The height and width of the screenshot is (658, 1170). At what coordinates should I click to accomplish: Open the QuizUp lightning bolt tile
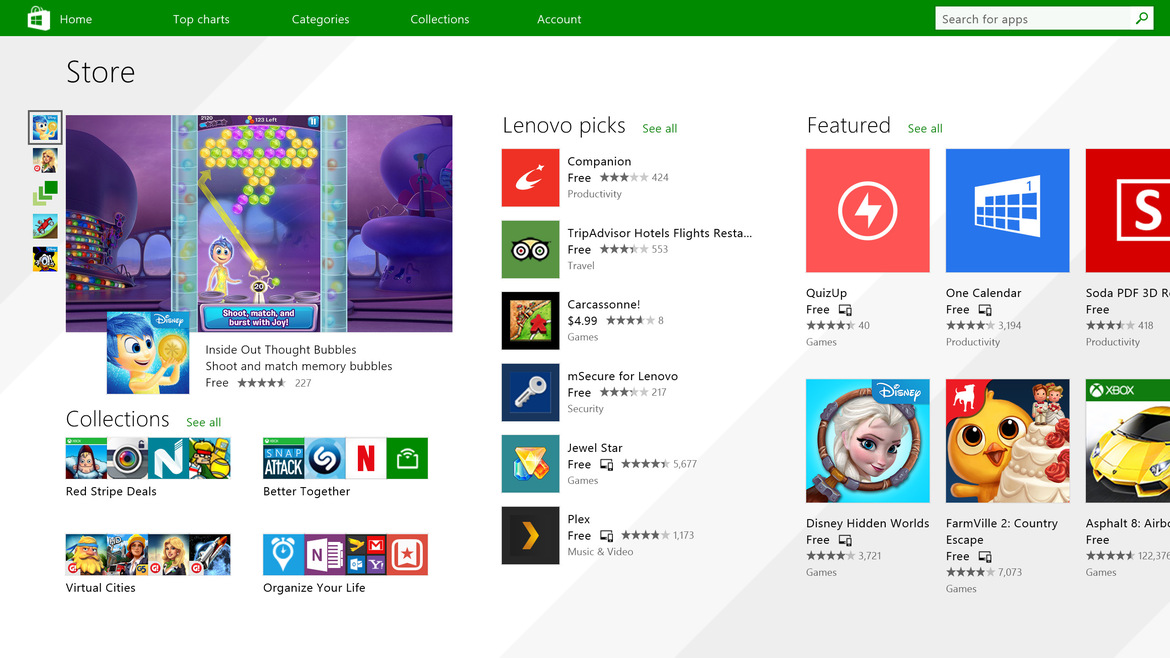(868, 210)
